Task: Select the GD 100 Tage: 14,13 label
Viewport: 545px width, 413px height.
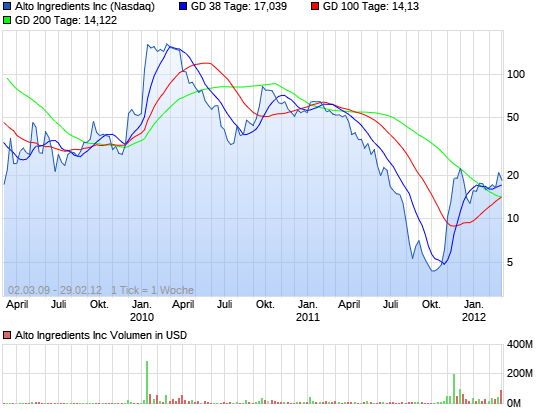Action: pyautogui.click(x=371, y=6)
